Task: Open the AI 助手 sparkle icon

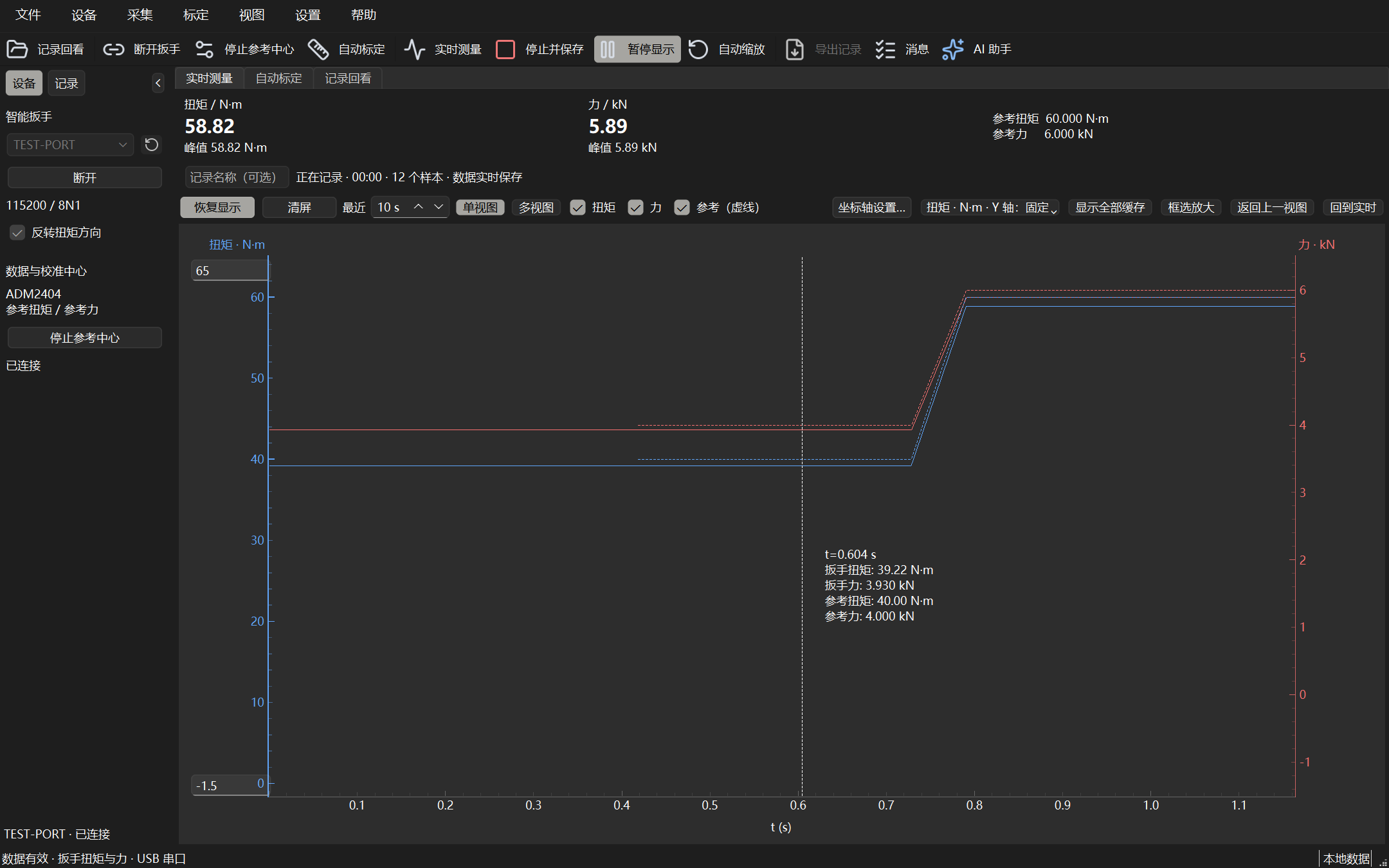Action: click(x=953, y=50)
